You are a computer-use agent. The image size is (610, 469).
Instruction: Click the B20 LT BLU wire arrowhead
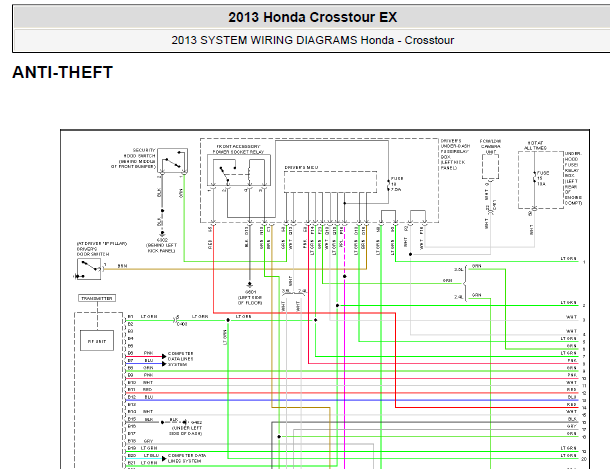[164, 458]
